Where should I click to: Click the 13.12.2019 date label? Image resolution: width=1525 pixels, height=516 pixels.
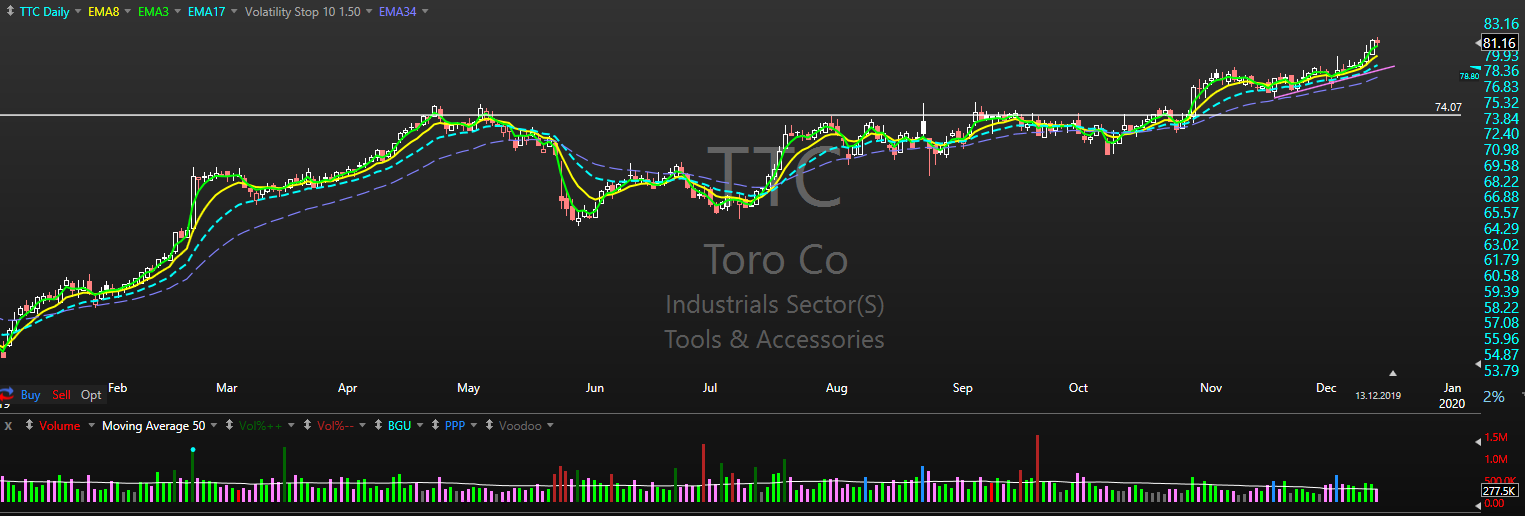[1378, 396]
